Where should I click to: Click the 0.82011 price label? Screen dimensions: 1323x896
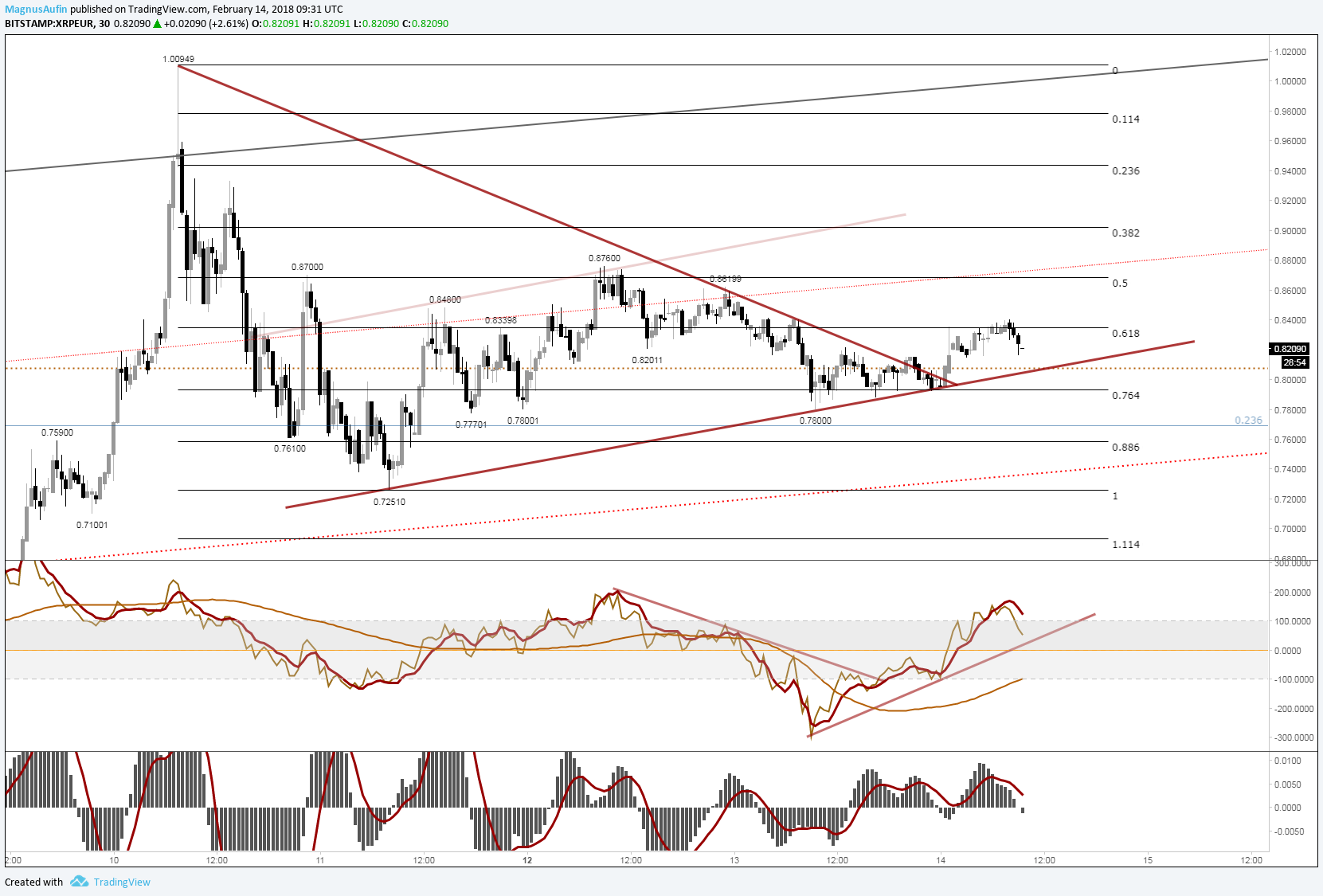point(648,360)
